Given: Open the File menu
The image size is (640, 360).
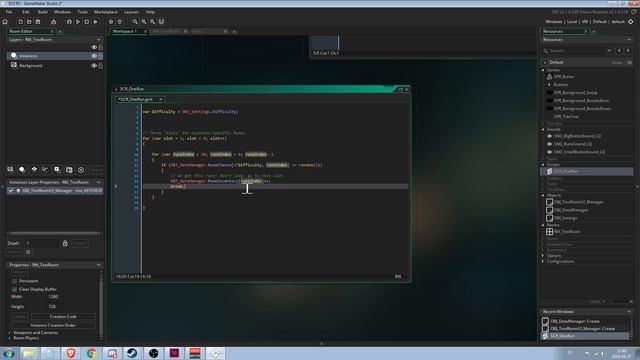Looking at the screenshot, I should coord(9,12).
